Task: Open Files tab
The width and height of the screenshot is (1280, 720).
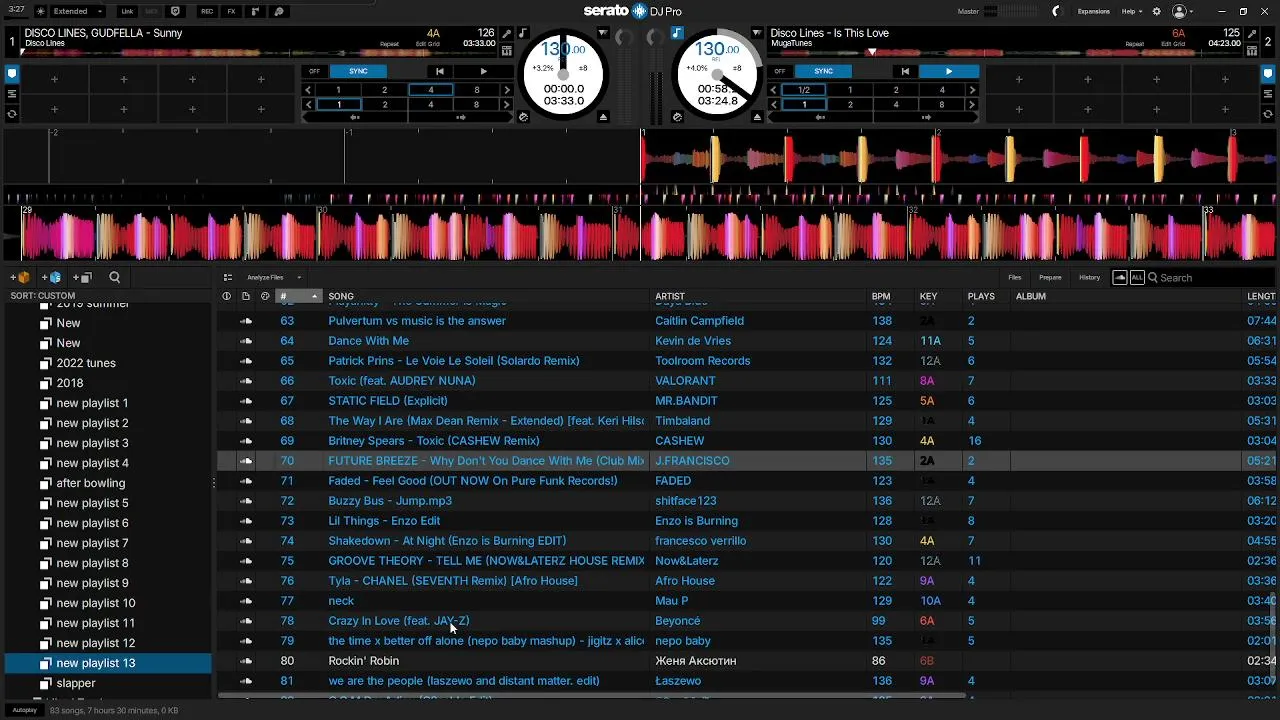Action: coord(1015,278)
